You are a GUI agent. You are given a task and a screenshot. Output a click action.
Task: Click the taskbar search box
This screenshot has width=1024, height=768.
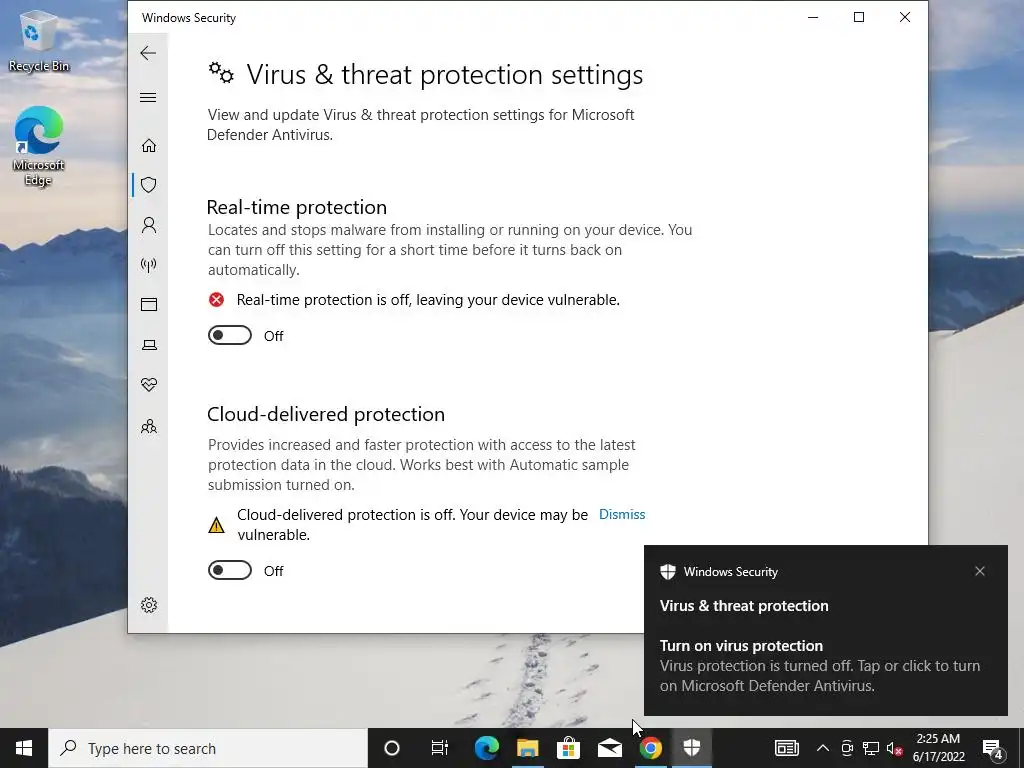(208, 748)
